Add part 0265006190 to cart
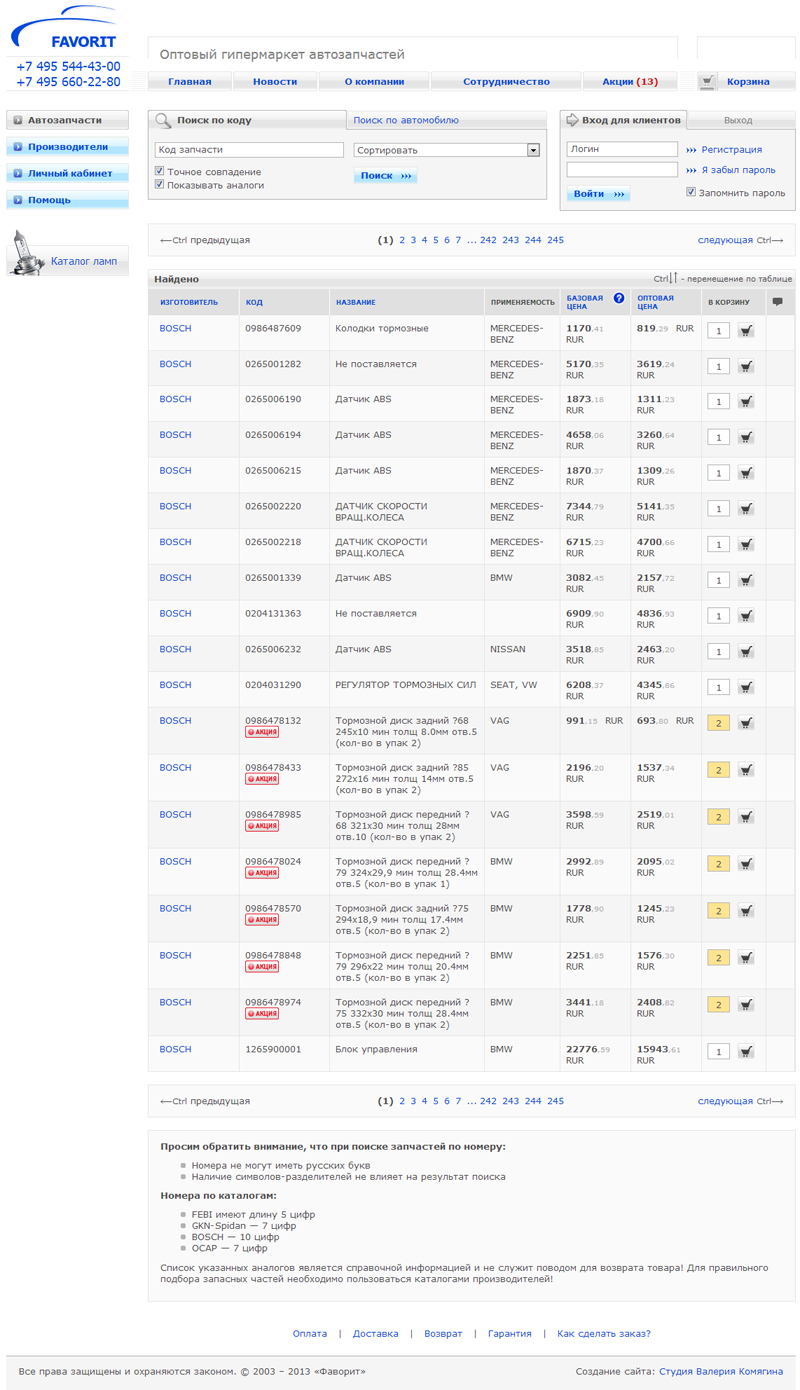The width and height of the screenshot is (800, 1390). [x=746, y=402]
